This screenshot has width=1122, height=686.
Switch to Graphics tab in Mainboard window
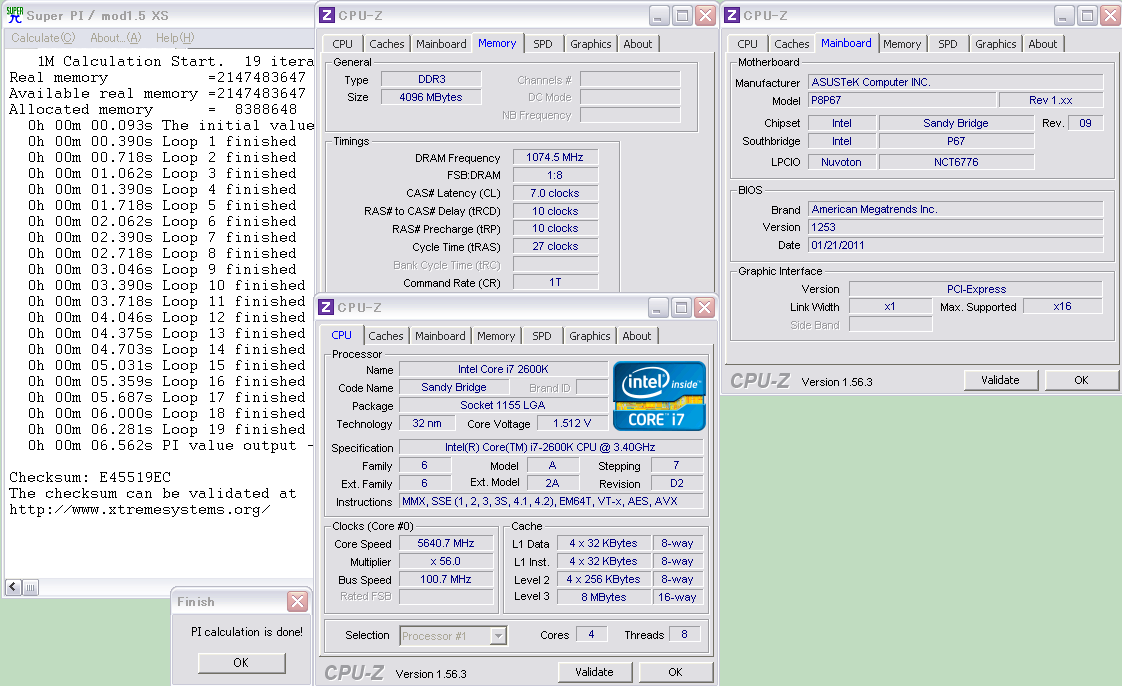(995, 44)
